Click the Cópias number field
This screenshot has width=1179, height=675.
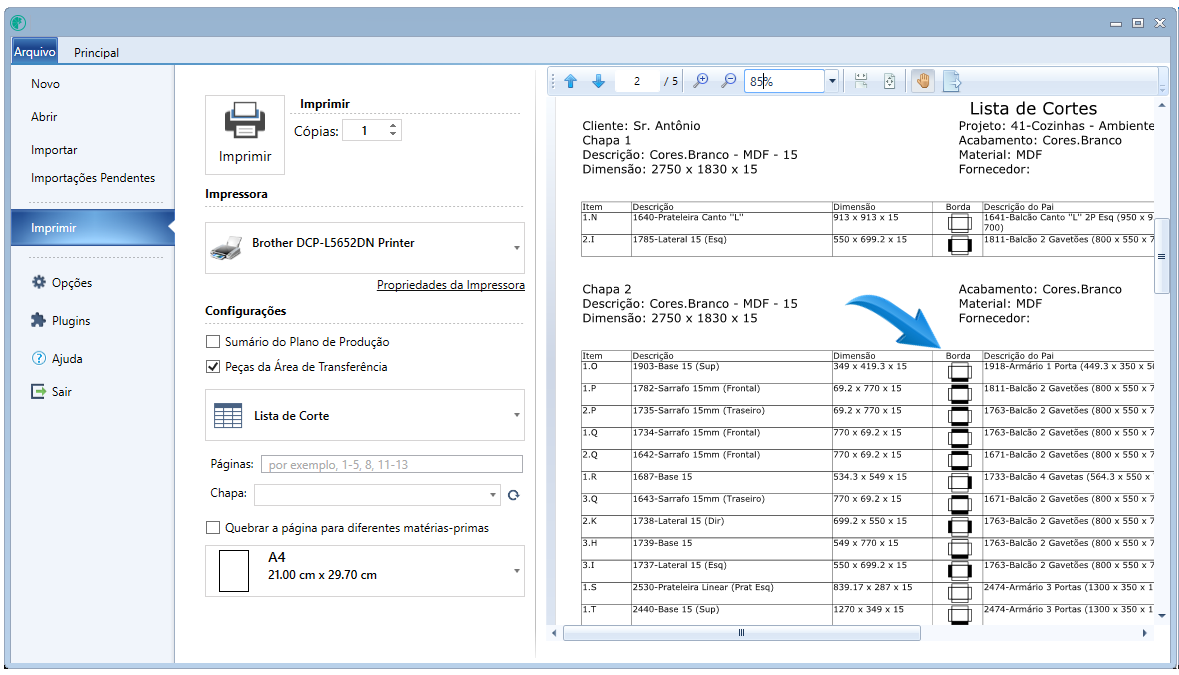coord(365,130)
